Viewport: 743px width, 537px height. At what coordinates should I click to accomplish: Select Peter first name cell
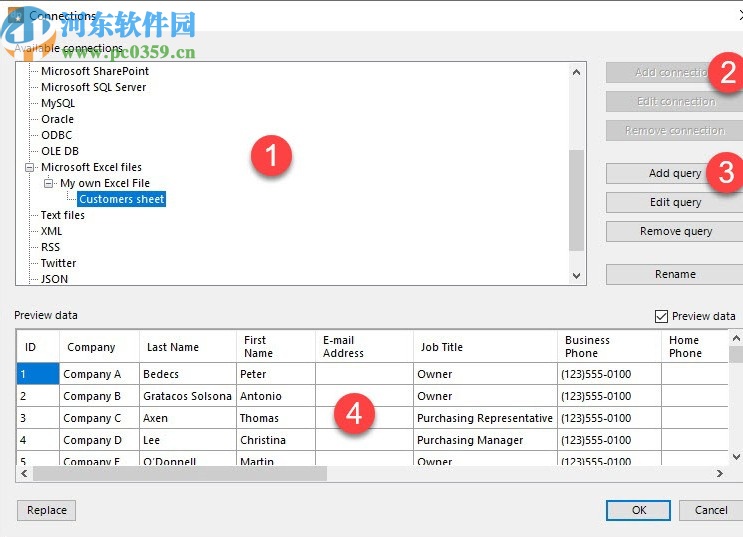(x=276, y=374)
